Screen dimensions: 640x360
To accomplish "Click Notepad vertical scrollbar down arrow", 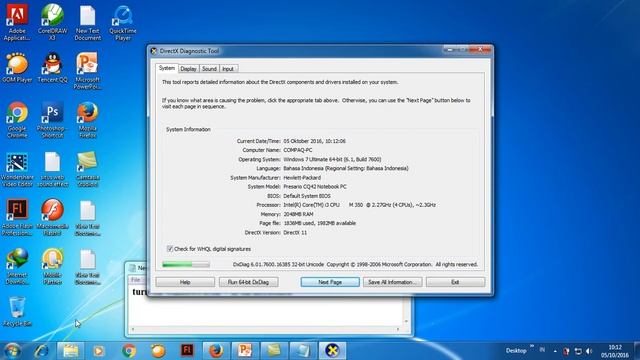I will [406, 321].
